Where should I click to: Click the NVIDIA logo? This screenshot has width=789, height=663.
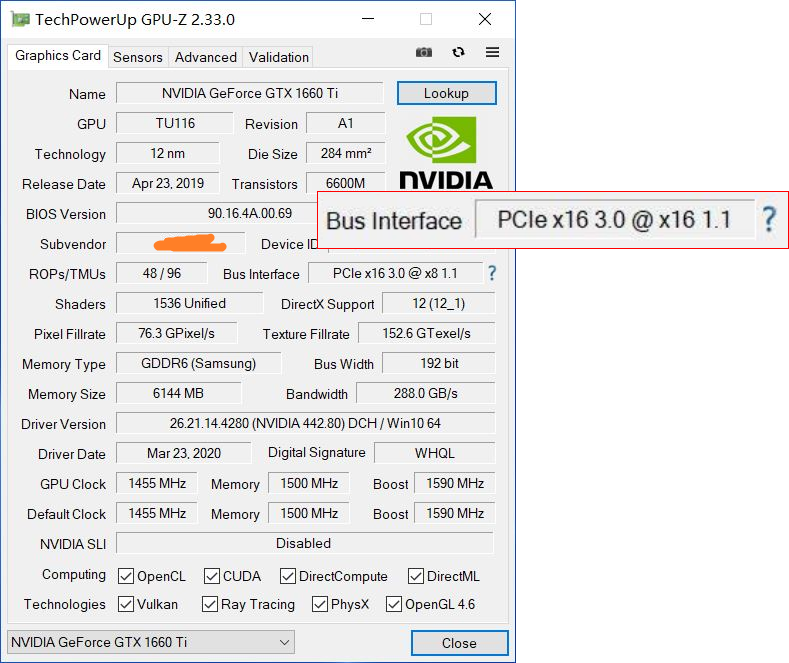point(446,152)
